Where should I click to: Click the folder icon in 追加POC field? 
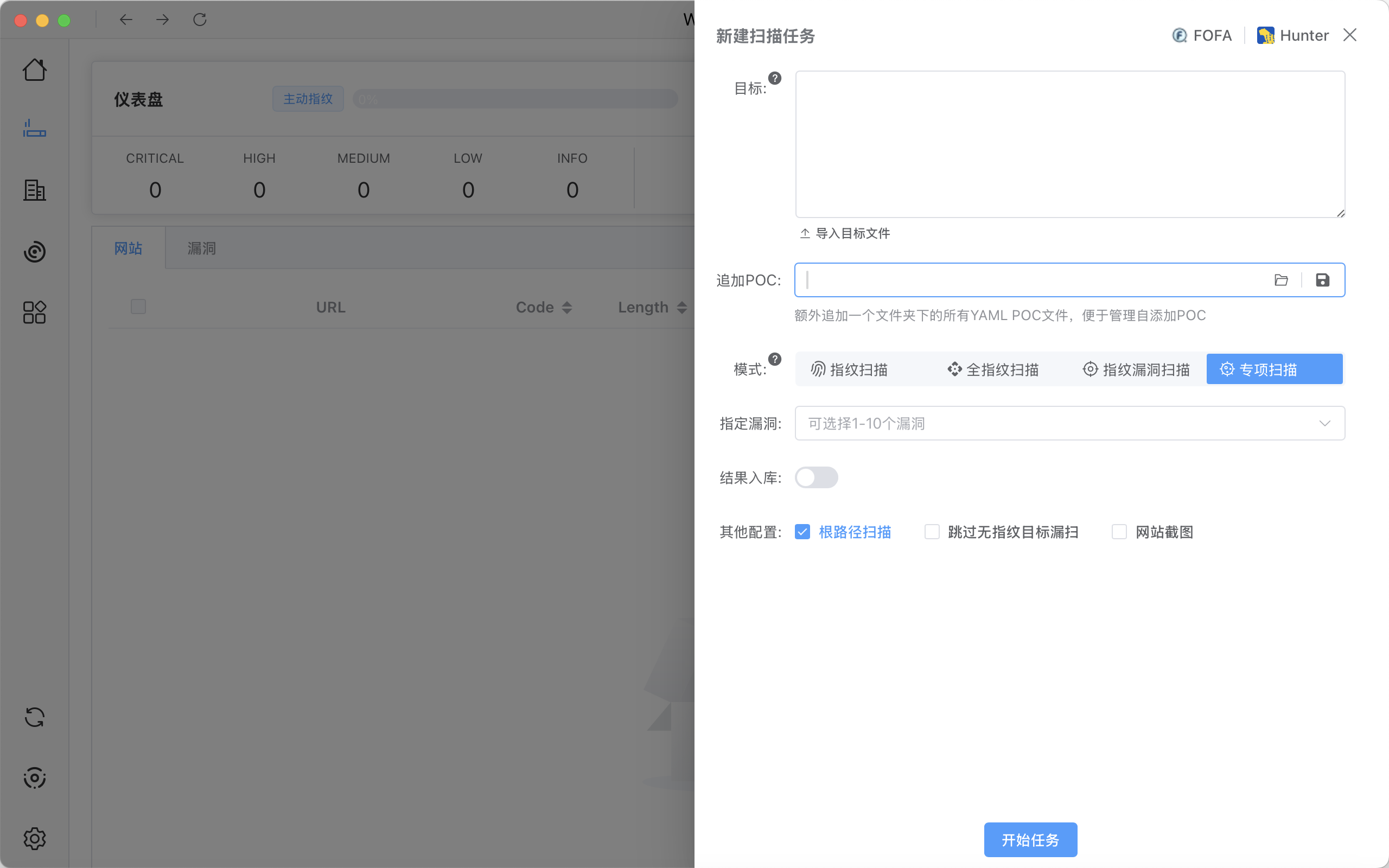pos(1281,280)
